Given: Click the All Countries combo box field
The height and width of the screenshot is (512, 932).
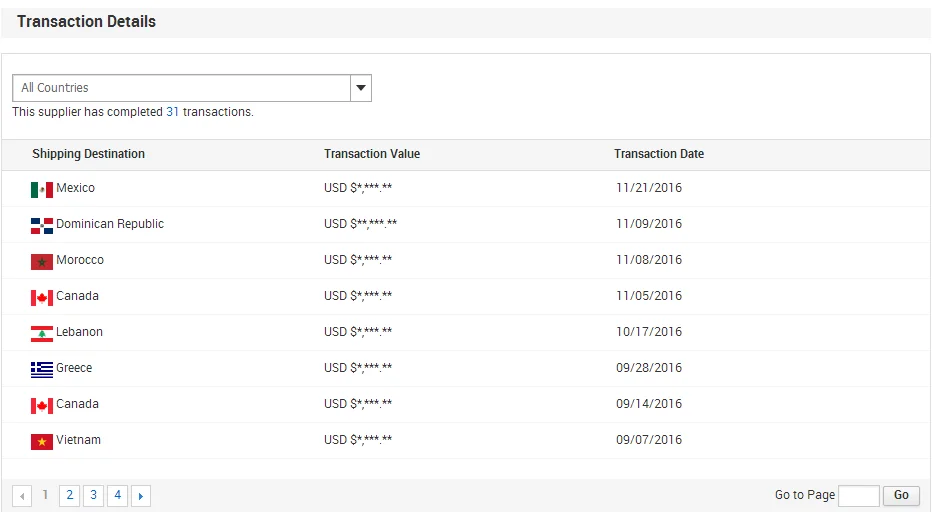Looking at the screenshot, I should 182,88.
